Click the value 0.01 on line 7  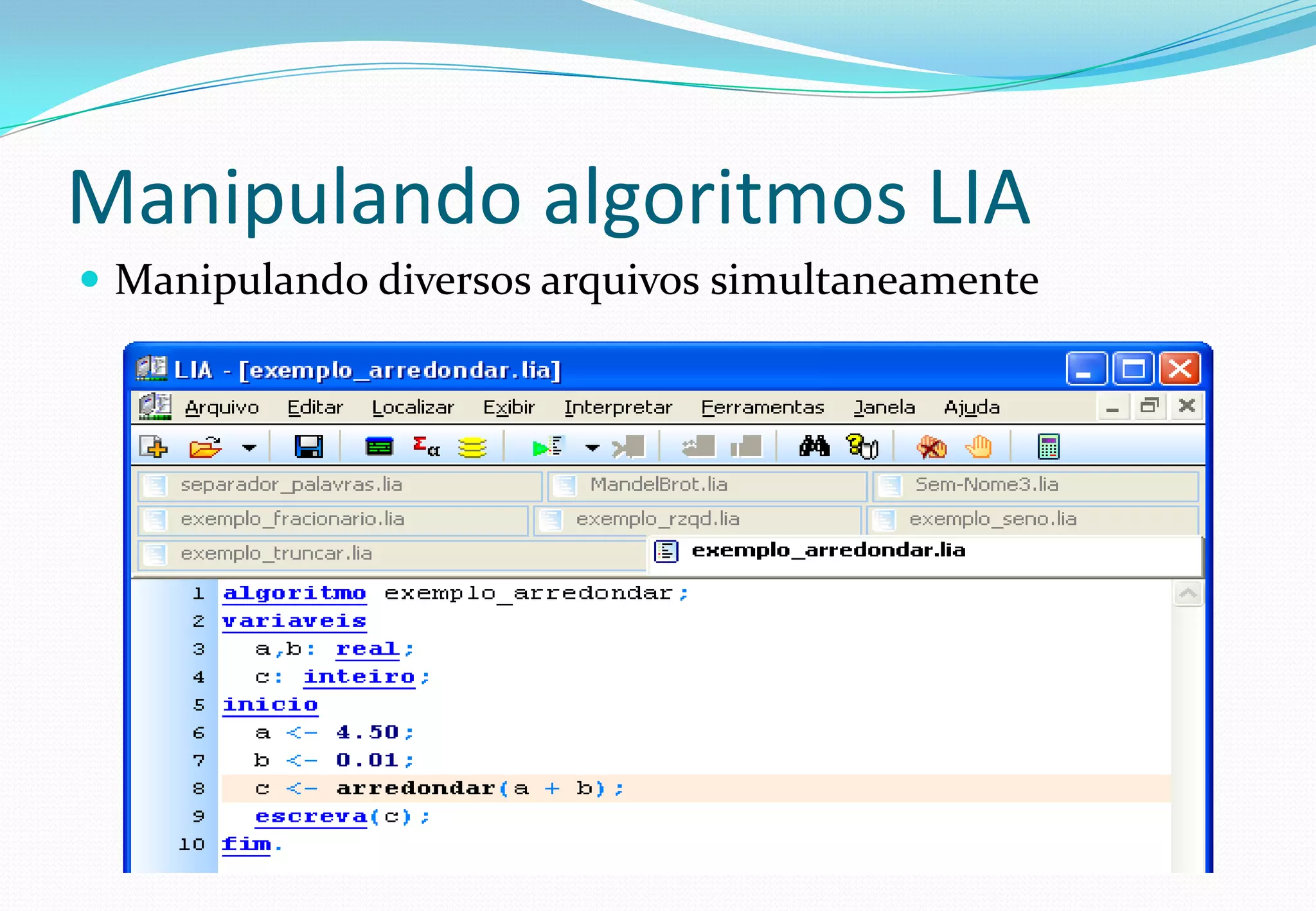point(367,761)
